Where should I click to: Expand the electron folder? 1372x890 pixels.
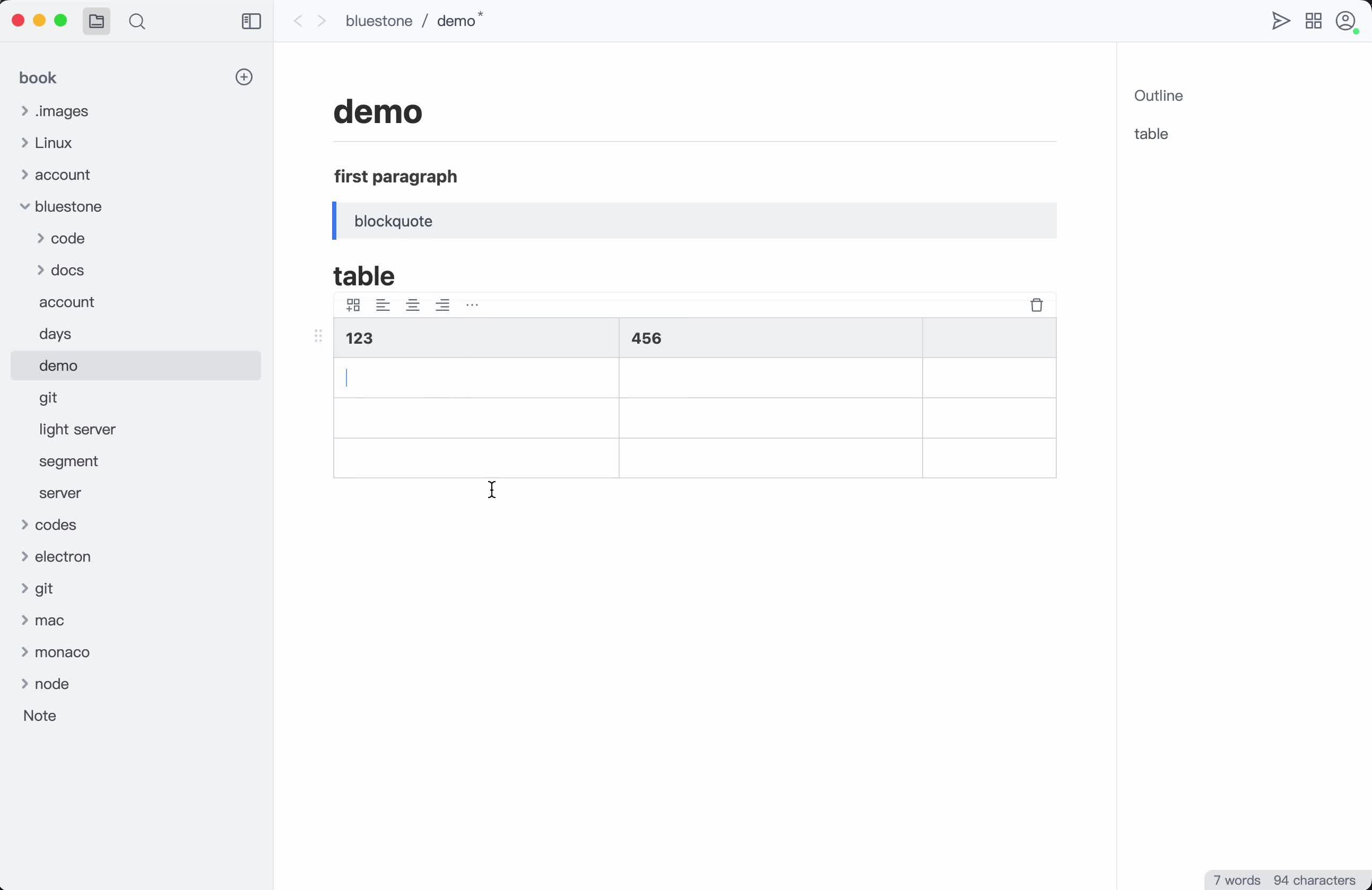coord(25,557)
